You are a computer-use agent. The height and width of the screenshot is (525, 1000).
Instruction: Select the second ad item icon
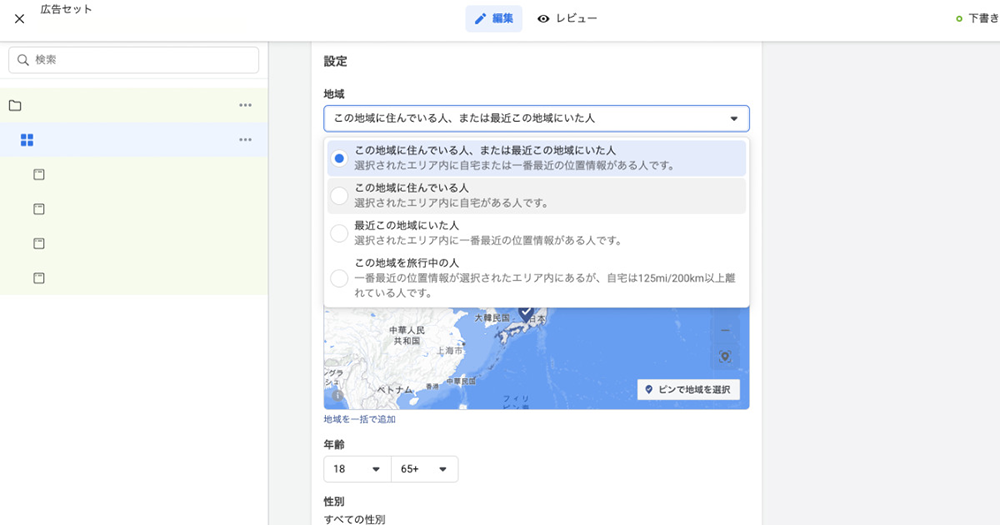[39, 209]
